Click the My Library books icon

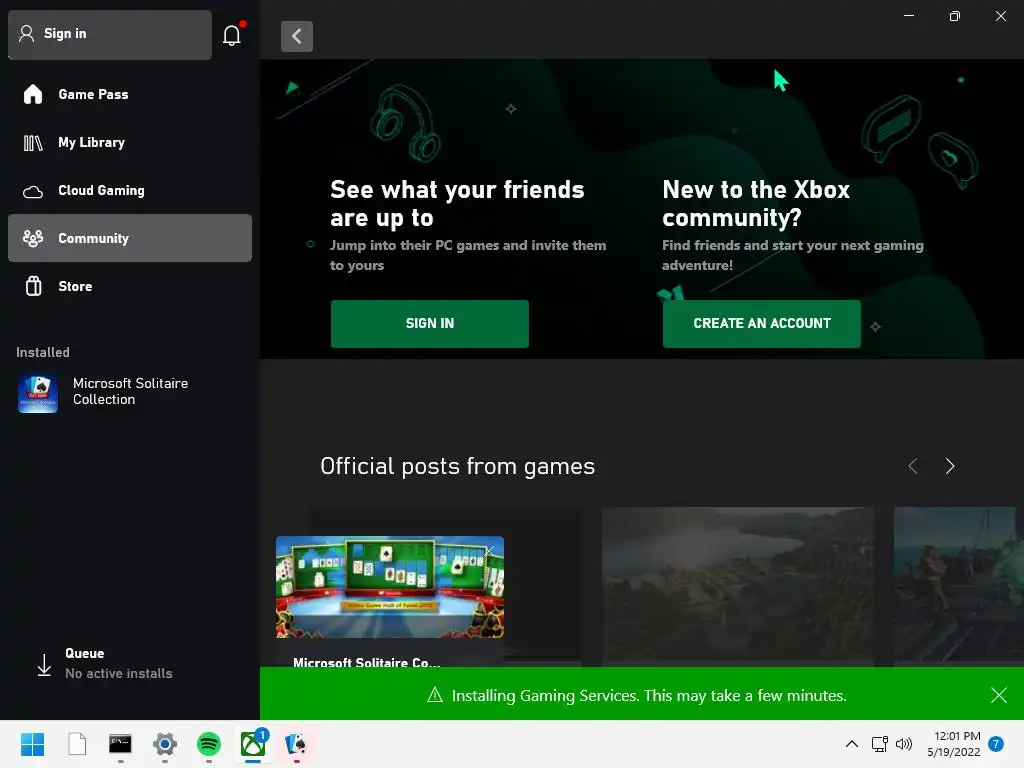tap(33, 142)
